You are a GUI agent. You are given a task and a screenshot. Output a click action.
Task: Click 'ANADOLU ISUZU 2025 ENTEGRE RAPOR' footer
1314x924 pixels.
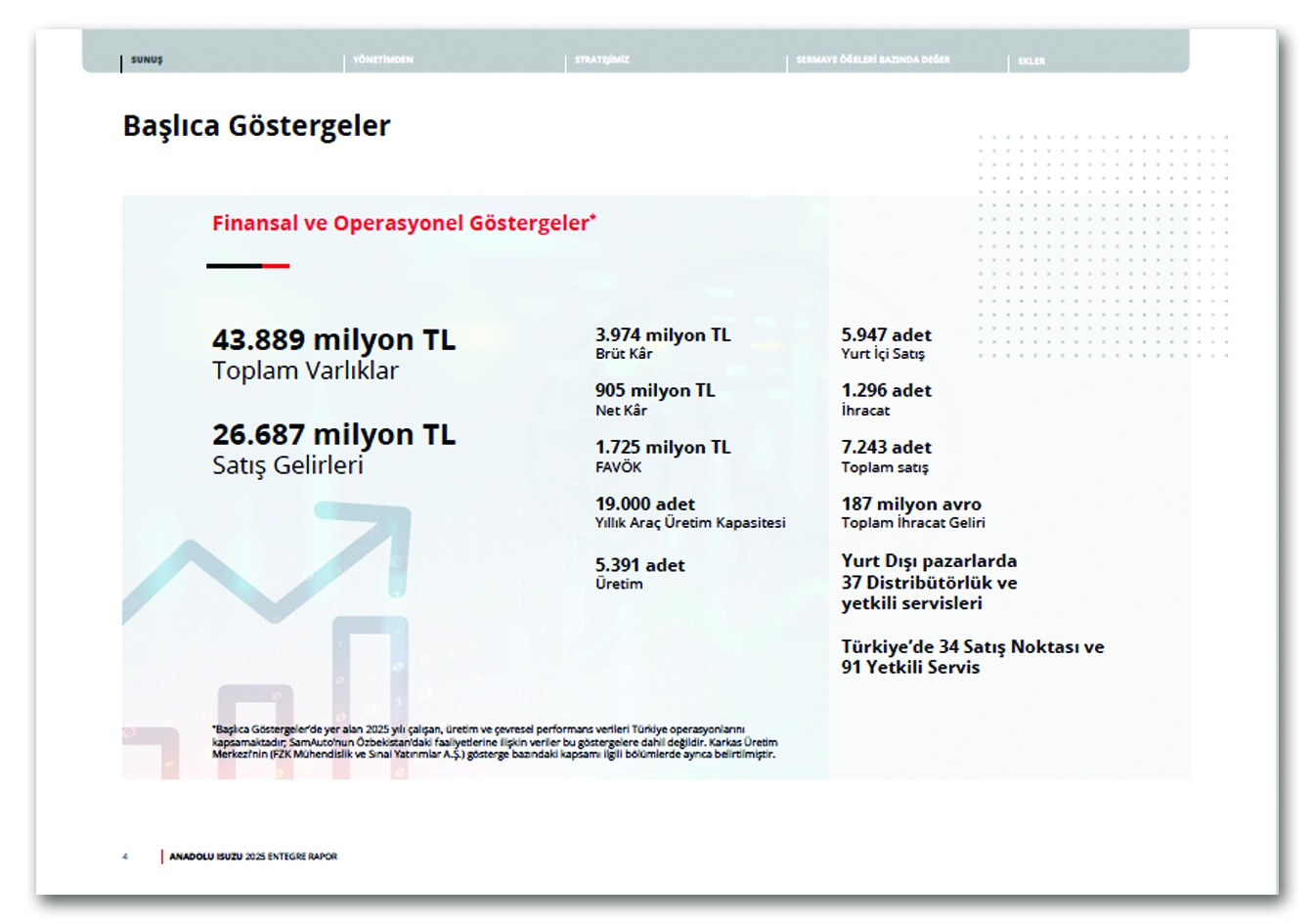coord(253,857)
